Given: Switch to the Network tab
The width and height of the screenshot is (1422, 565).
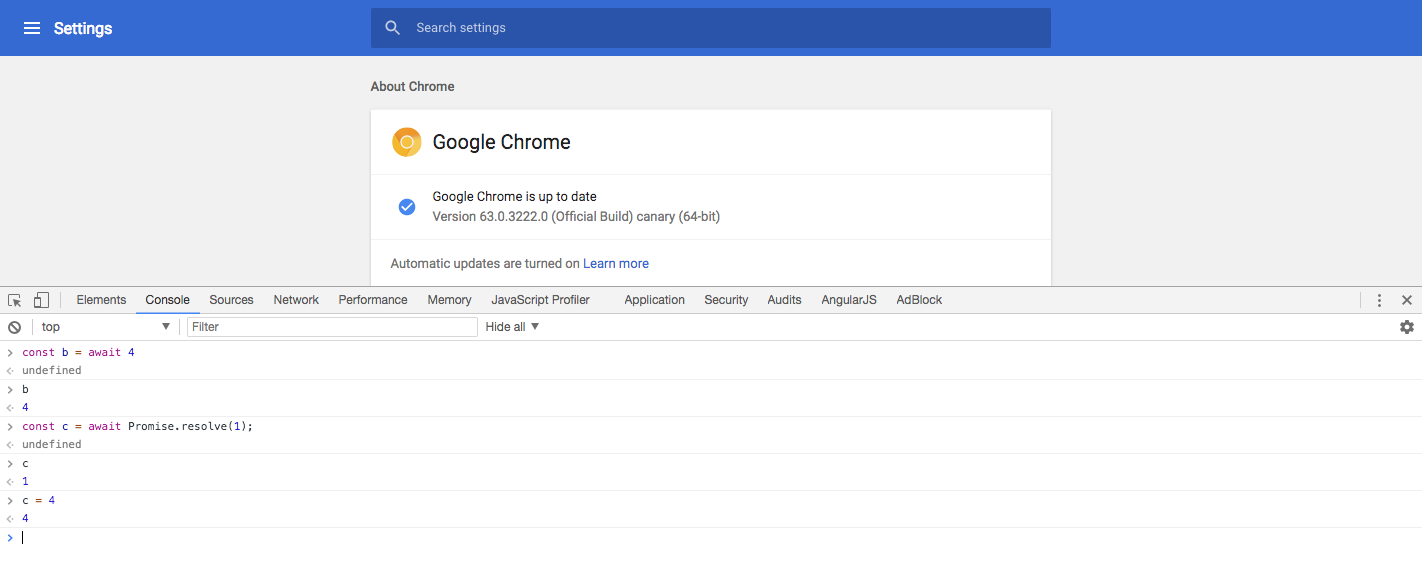Looking at the screenshot, I should click(296, 300).
